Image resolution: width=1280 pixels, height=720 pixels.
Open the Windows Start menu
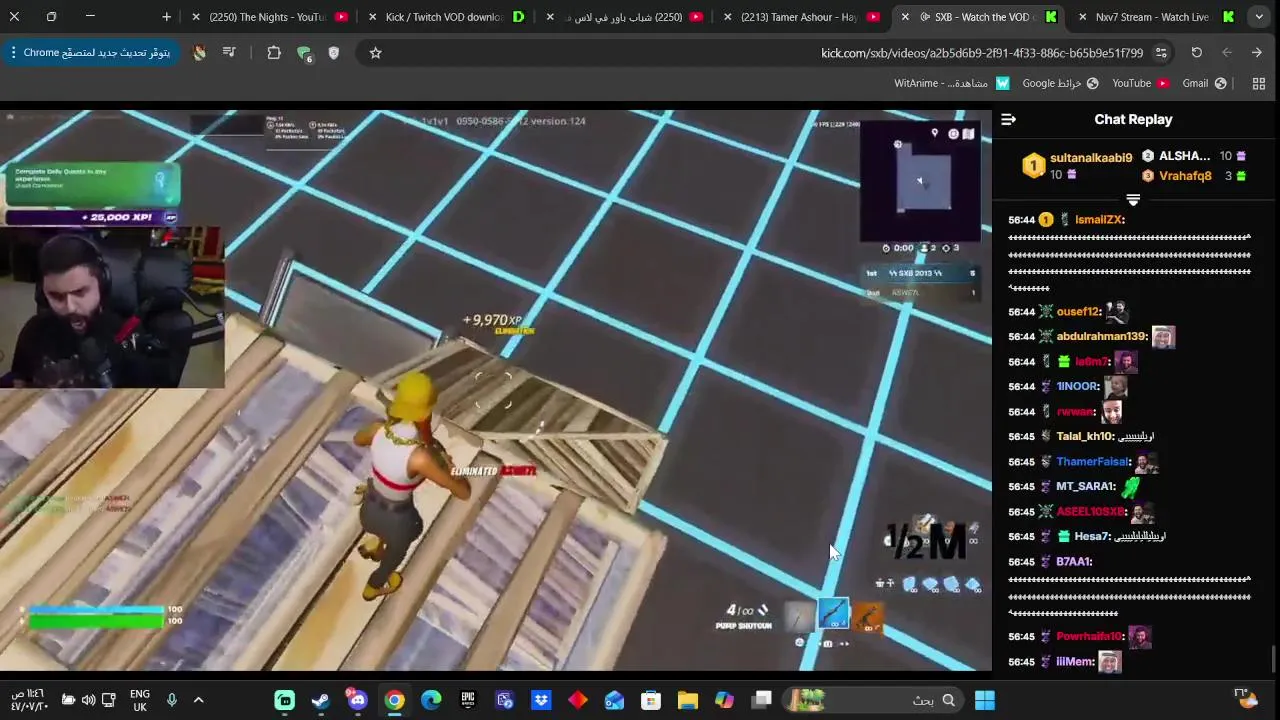(x=985, y=700)
